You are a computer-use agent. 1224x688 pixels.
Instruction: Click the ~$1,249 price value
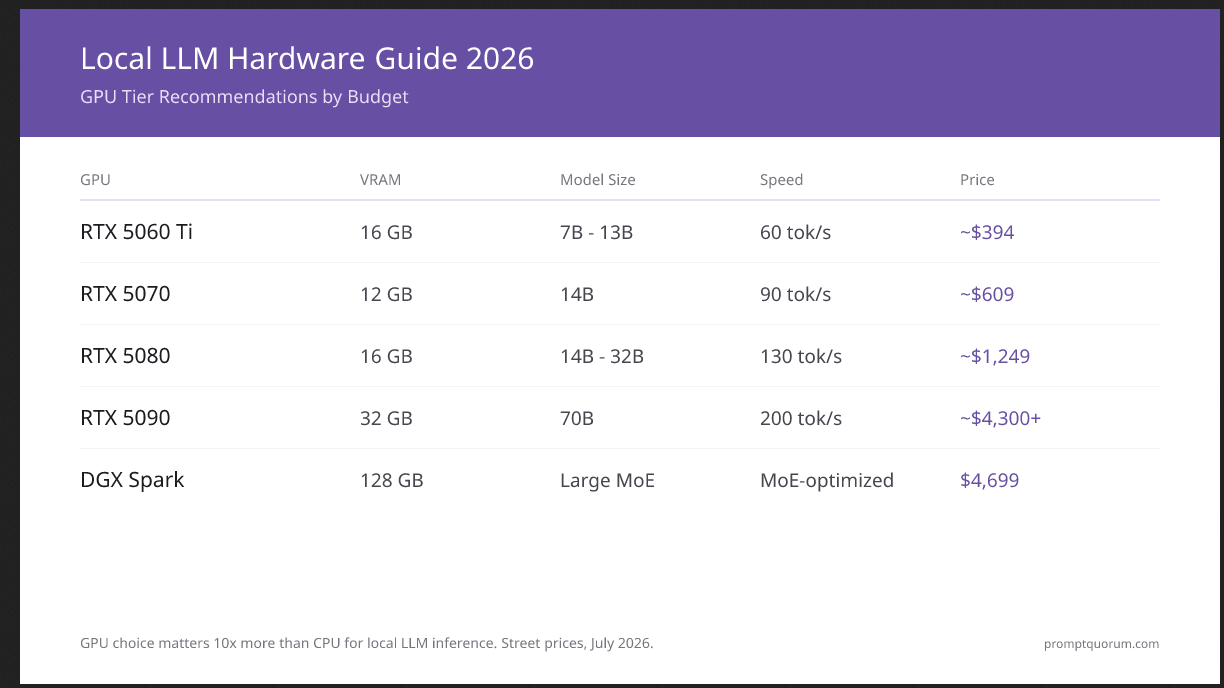coord(995,356)
